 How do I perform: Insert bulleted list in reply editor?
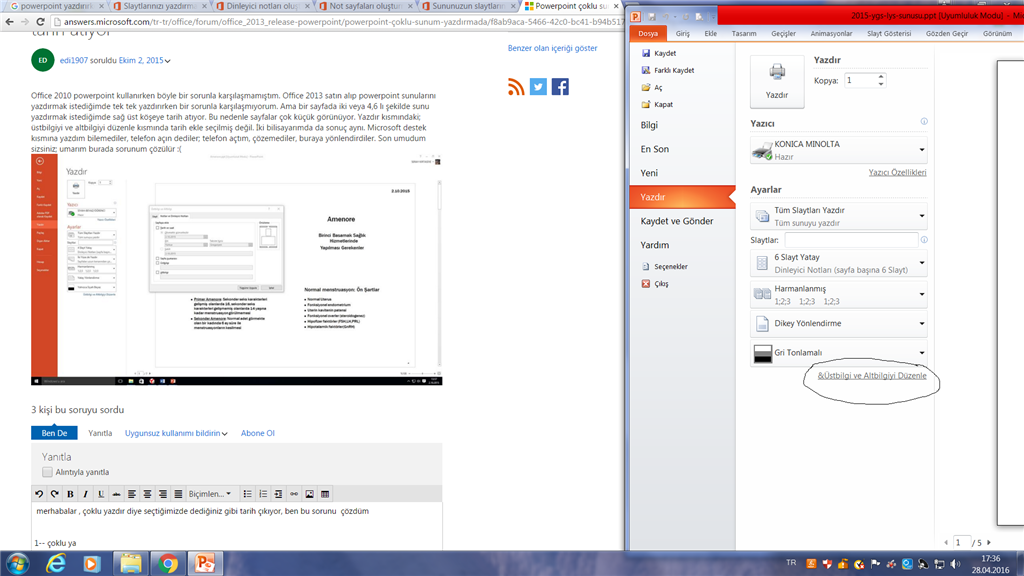point(248,494)
